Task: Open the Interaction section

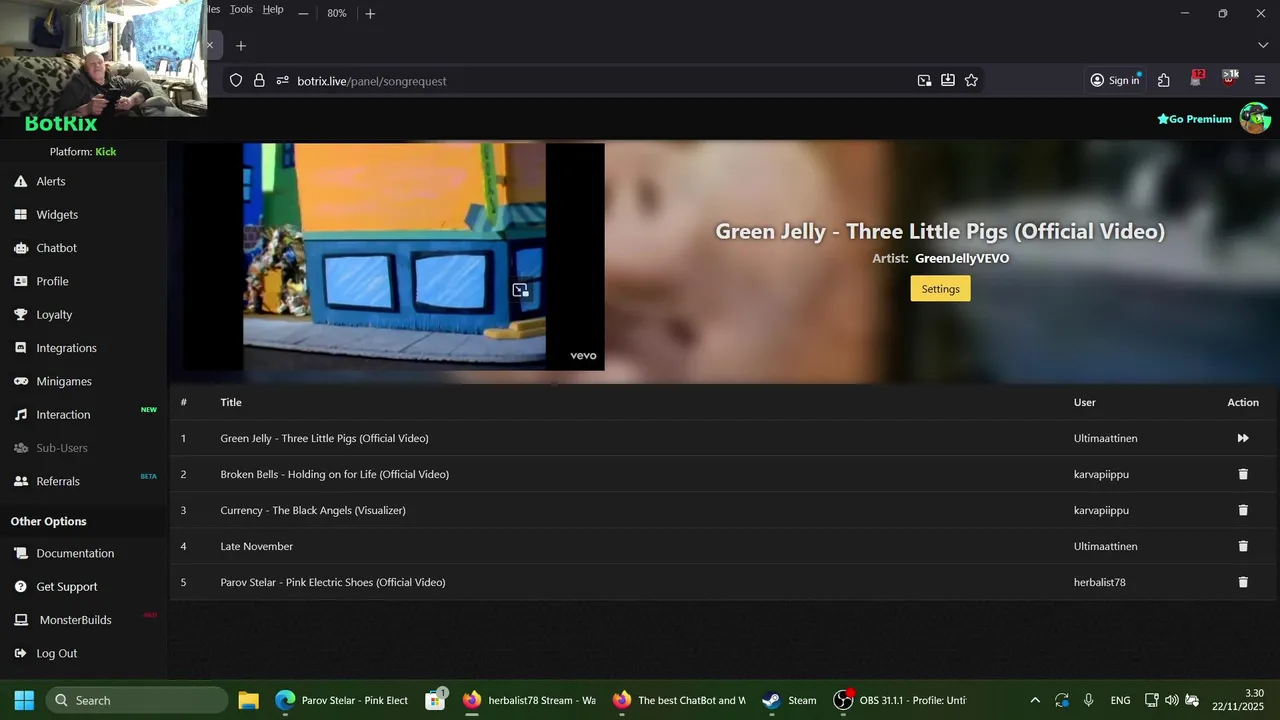Action: click(63, 414)
